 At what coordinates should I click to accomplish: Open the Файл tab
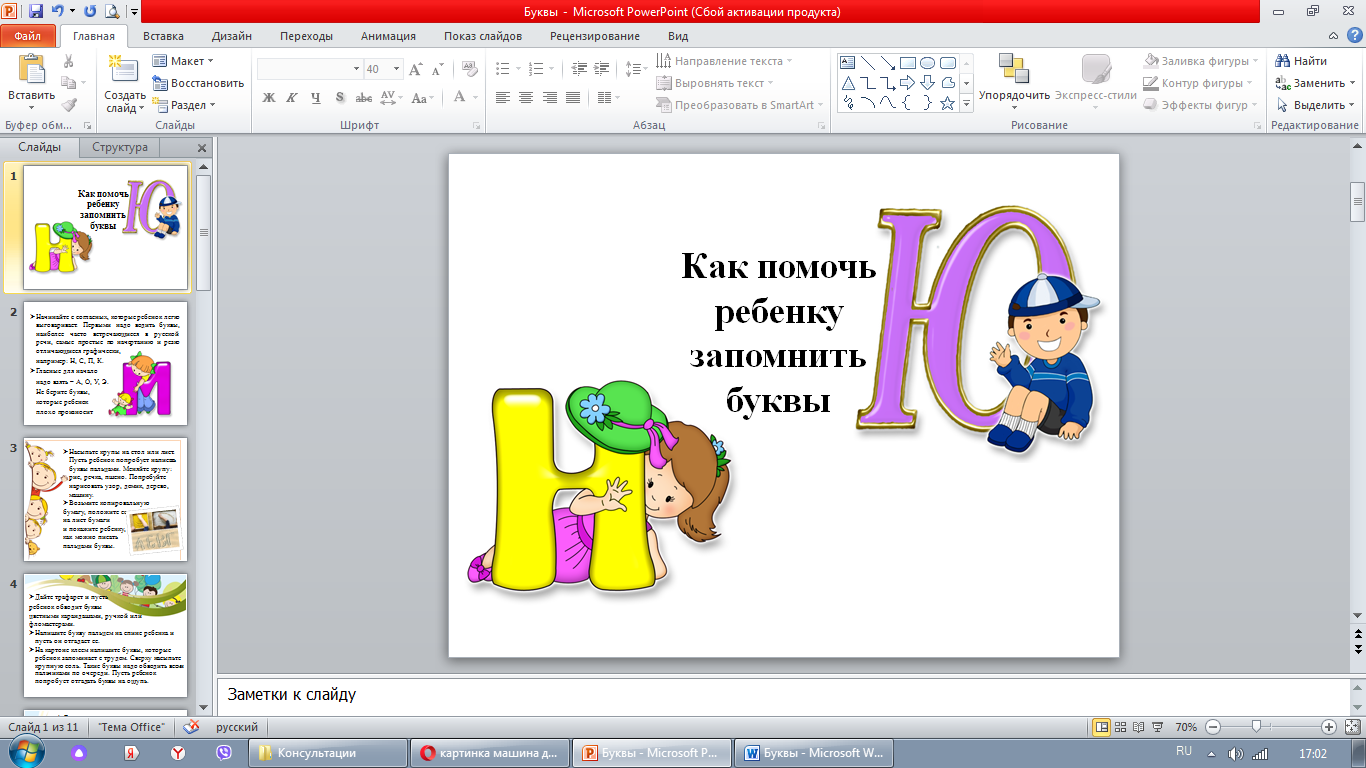28,36
